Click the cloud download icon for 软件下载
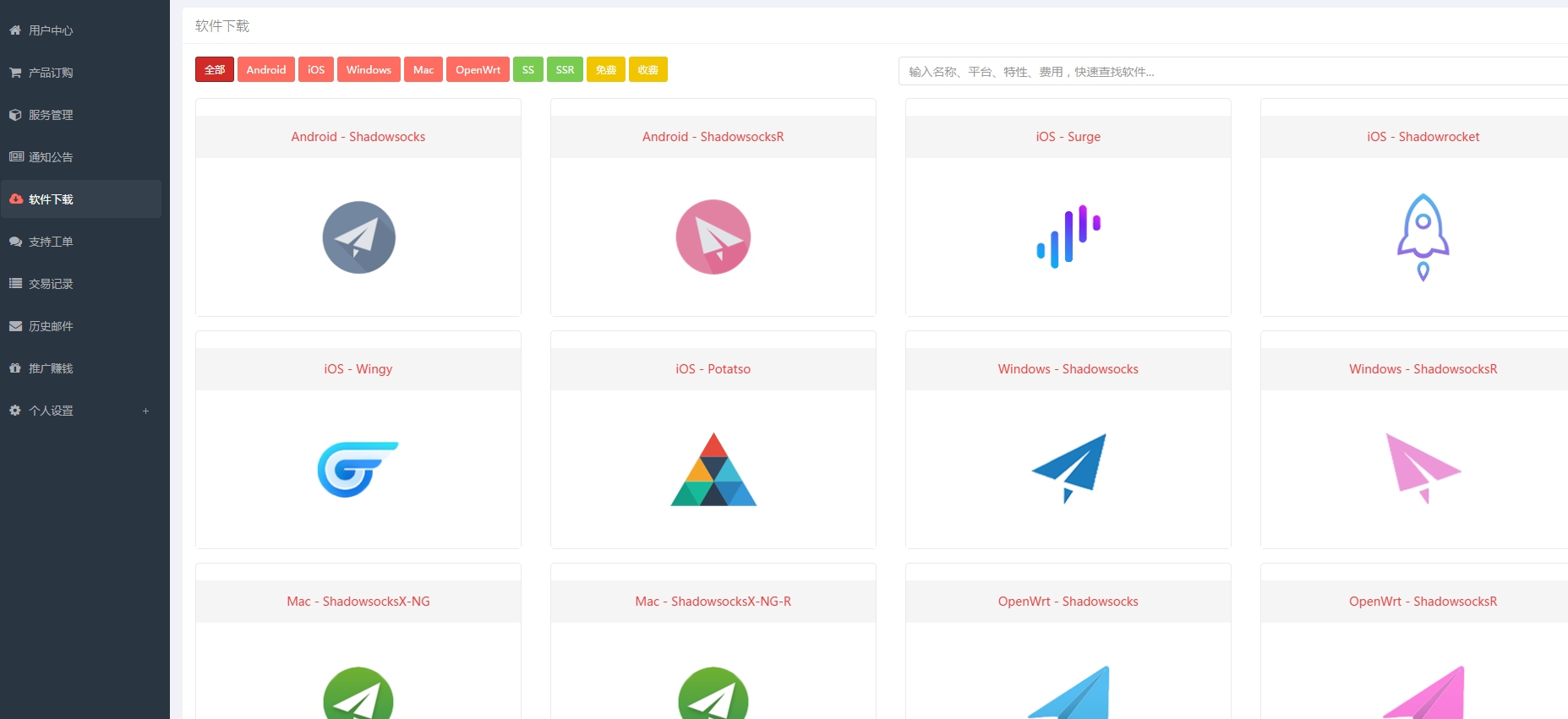 (x=16, y=199)
